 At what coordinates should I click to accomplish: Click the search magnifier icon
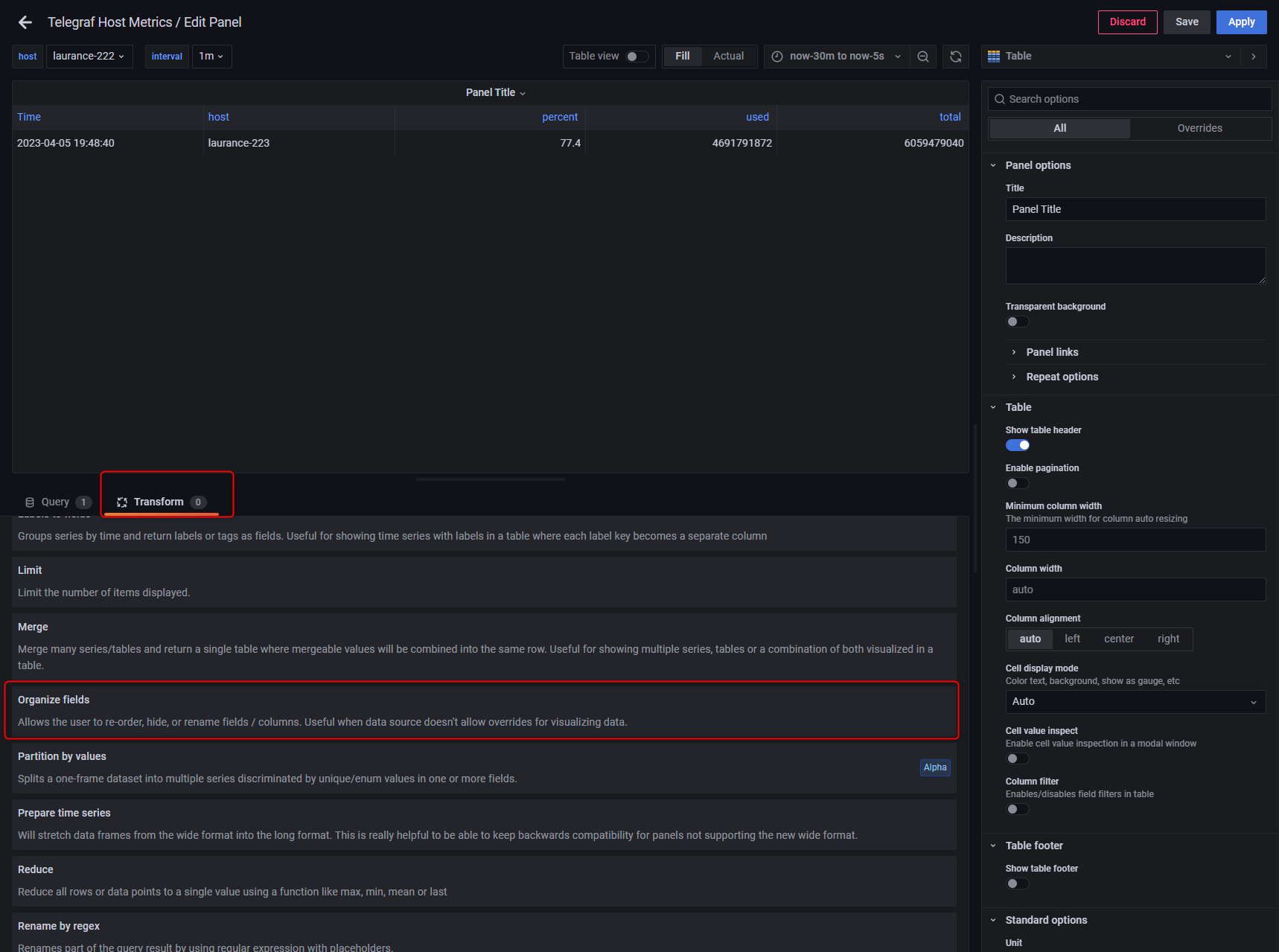pos(1000,99)
